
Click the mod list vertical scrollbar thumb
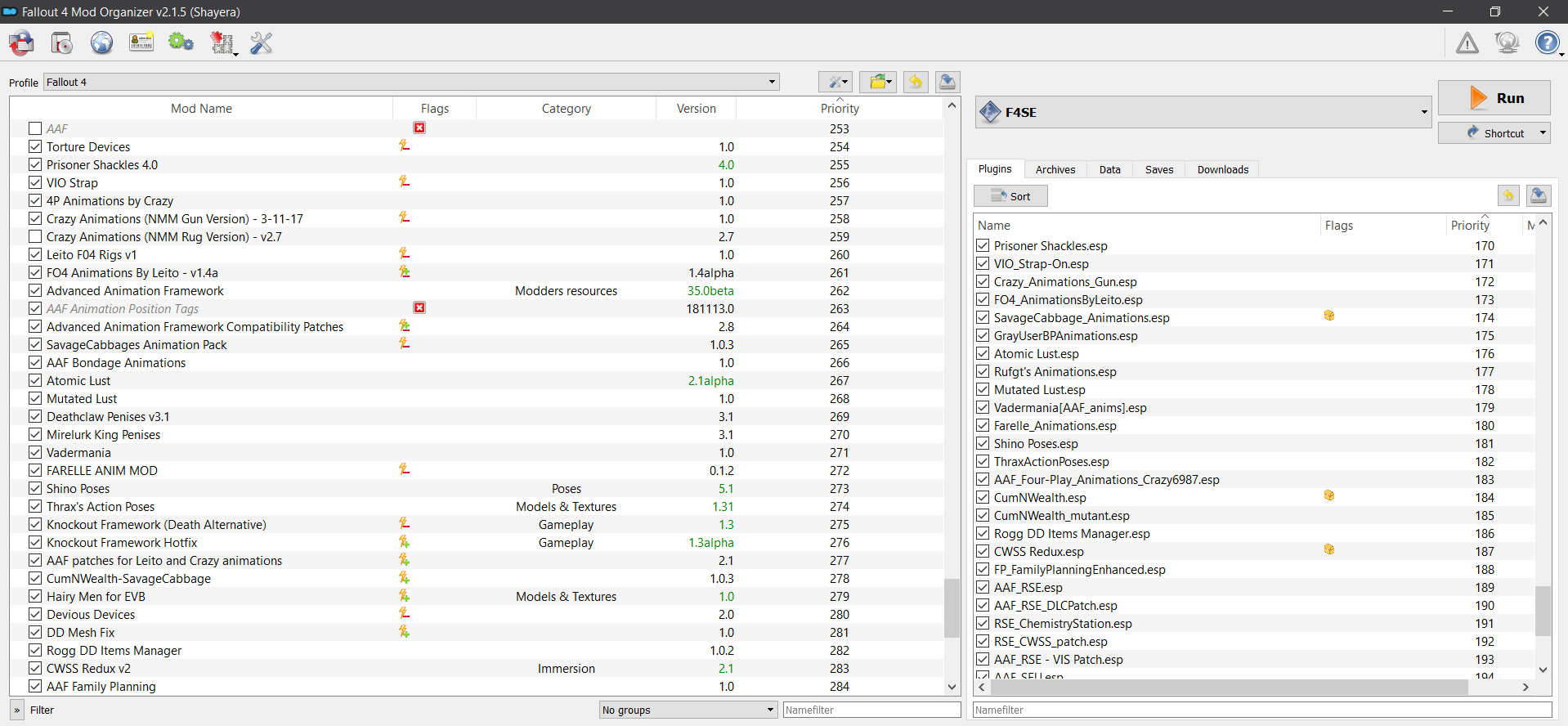[952, 607]
